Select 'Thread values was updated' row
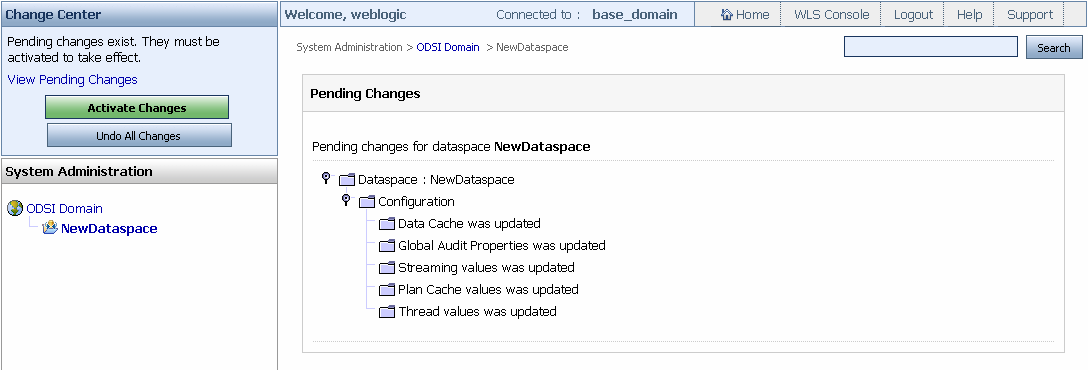This screenshot has width=1088, height=370. (477, 312)
